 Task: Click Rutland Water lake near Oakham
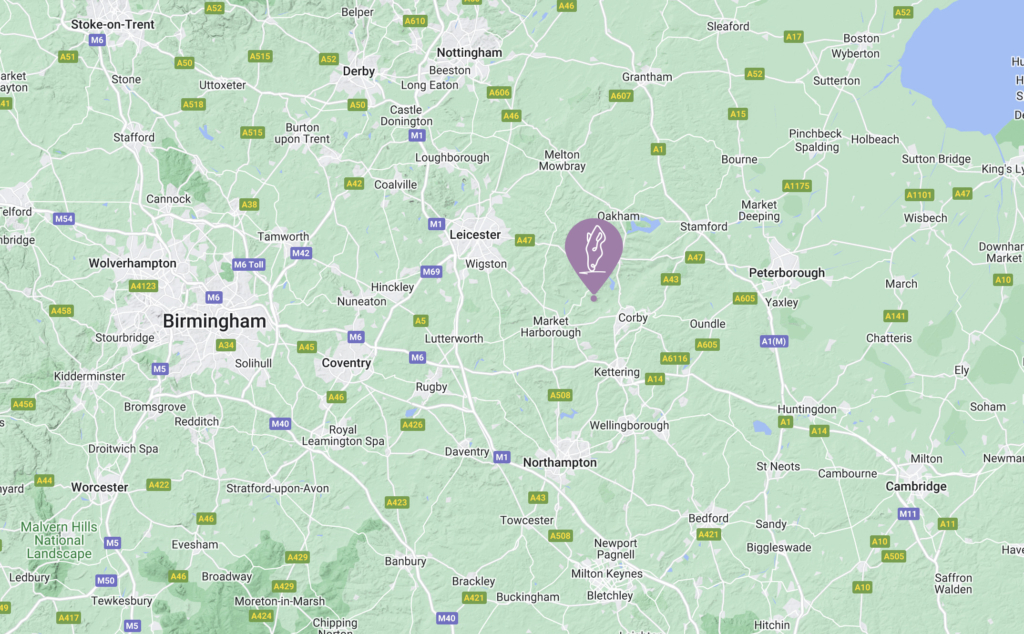coord(644,226)
